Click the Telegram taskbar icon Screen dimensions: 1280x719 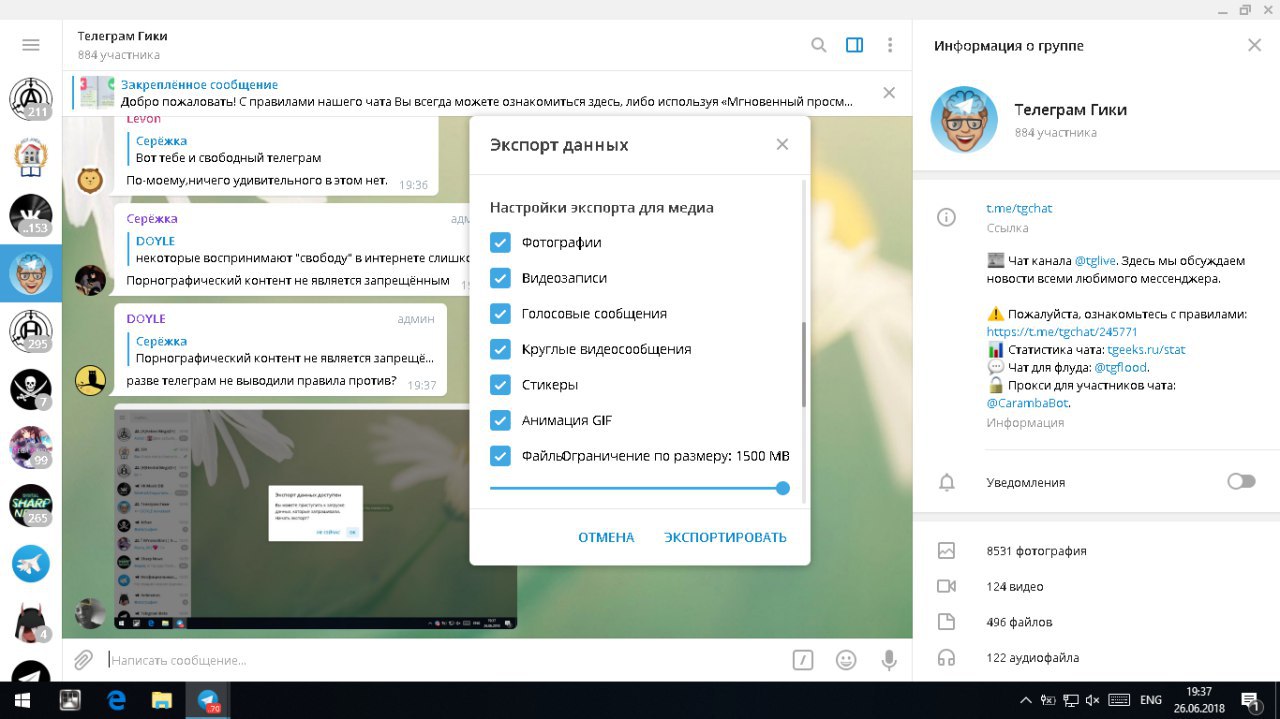tap(209, 700)
